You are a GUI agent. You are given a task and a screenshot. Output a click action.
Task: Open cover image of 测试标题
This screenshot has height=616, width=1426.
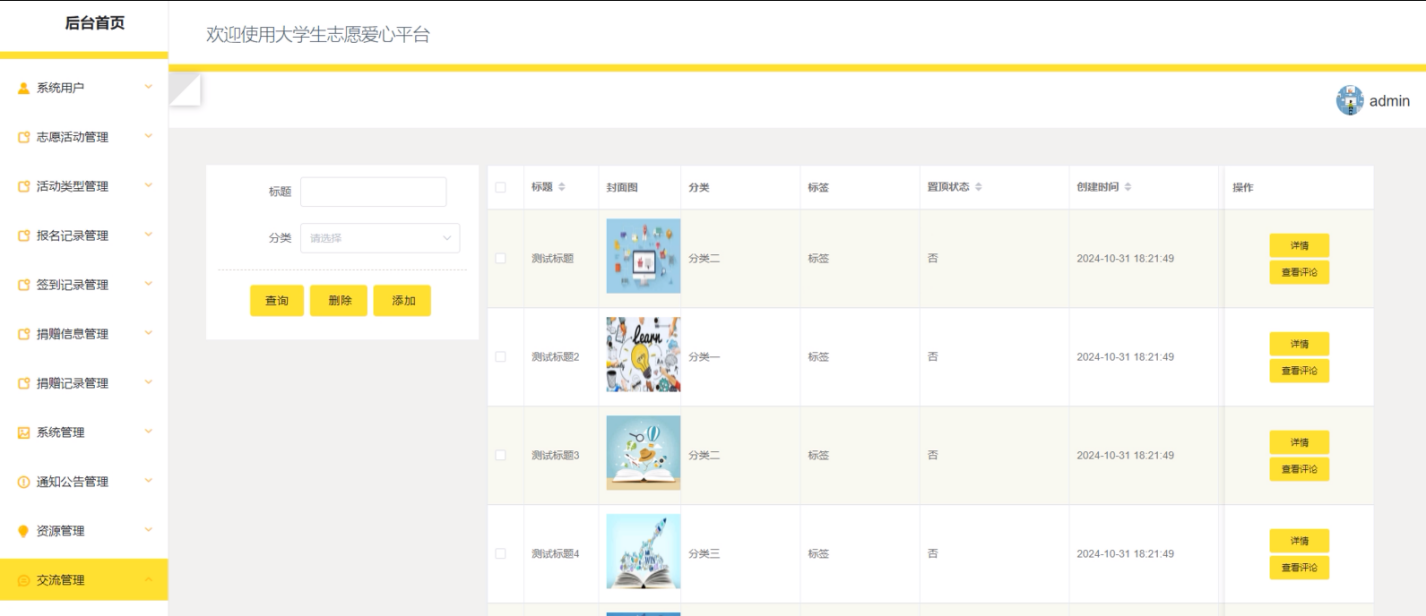pos(643,256)
